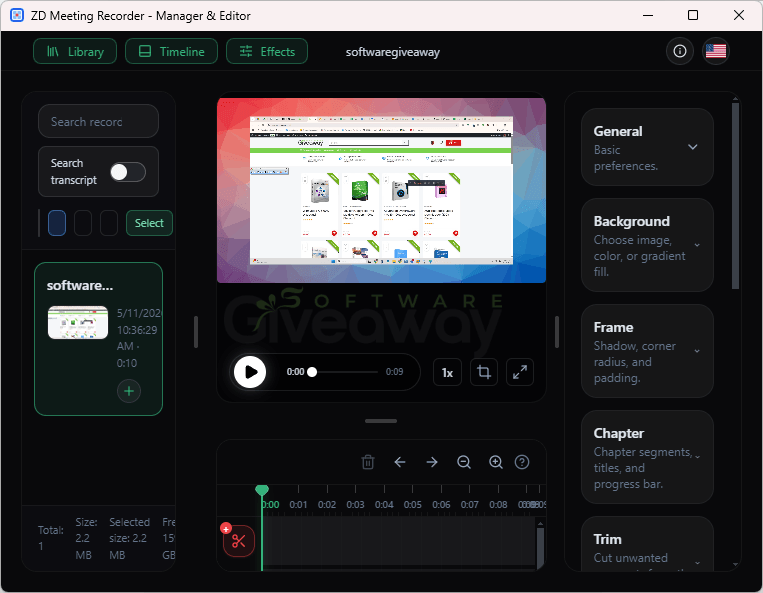Expand the Chapter section
Screen dimensions: 763x593
pyautogui.click(x=647, y=457)
